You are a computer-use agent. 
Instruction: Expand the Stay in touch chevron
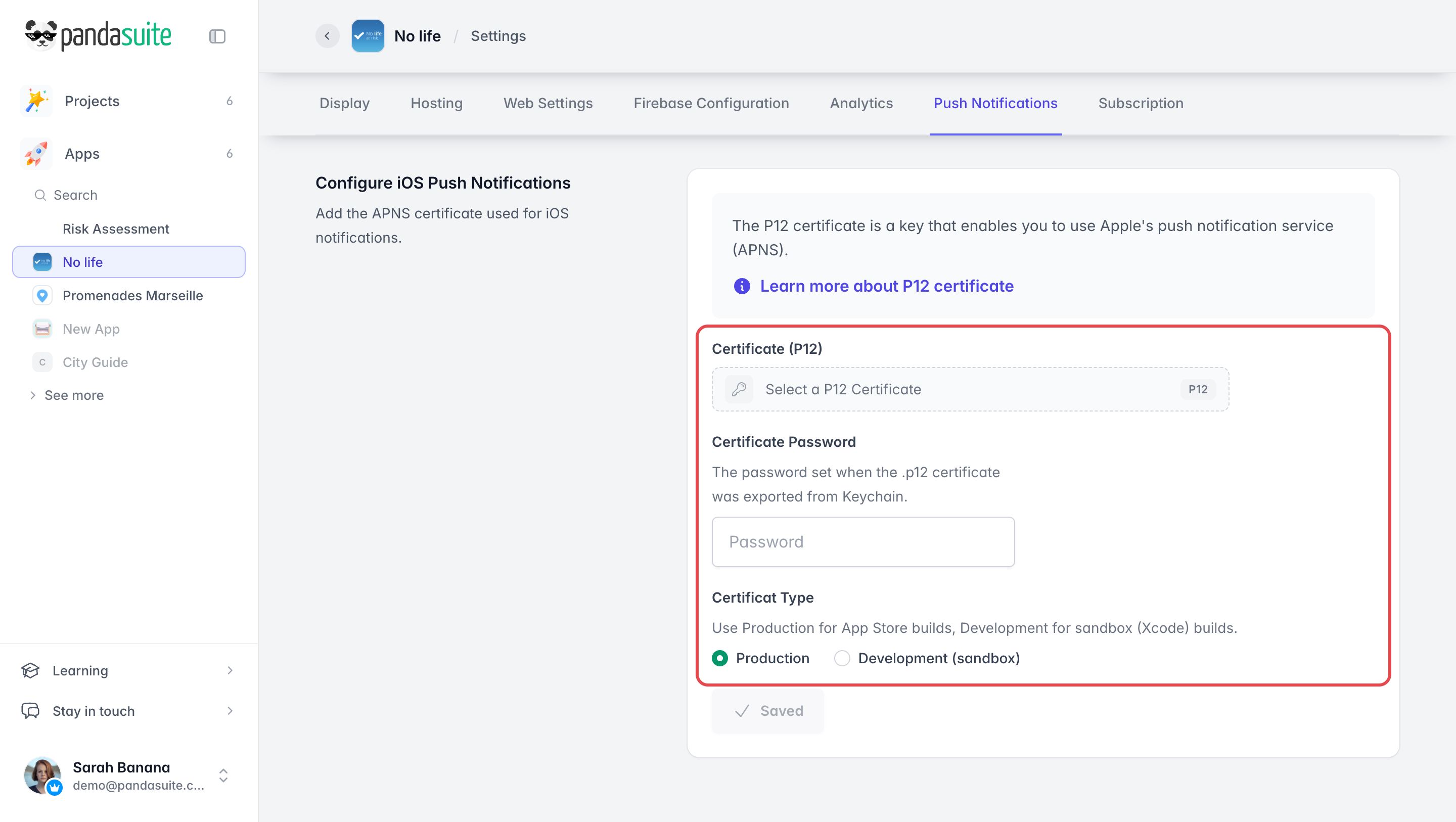[230, 711]
